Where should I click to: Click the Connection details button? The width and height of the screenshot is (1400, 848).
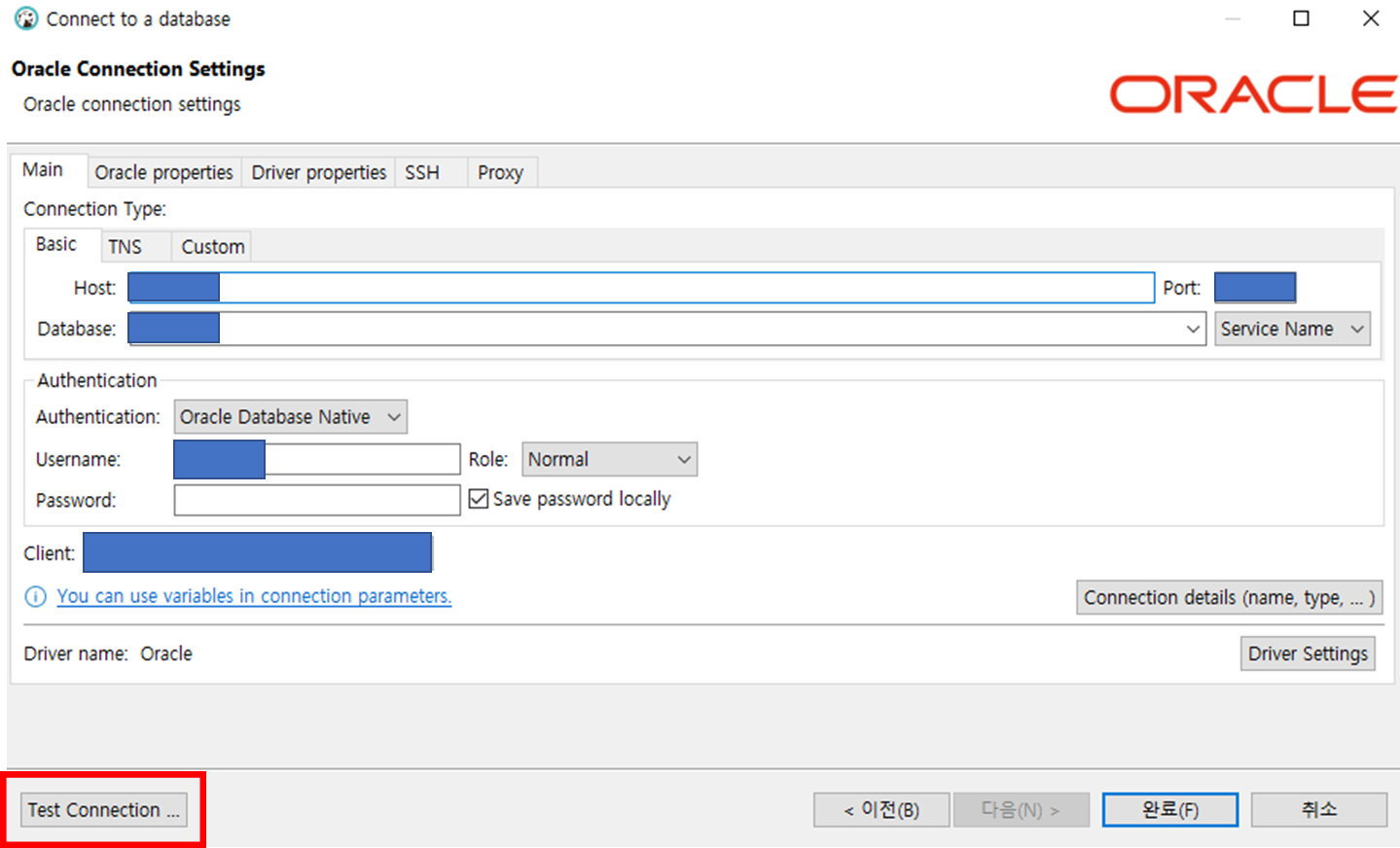coord(1230,597)
